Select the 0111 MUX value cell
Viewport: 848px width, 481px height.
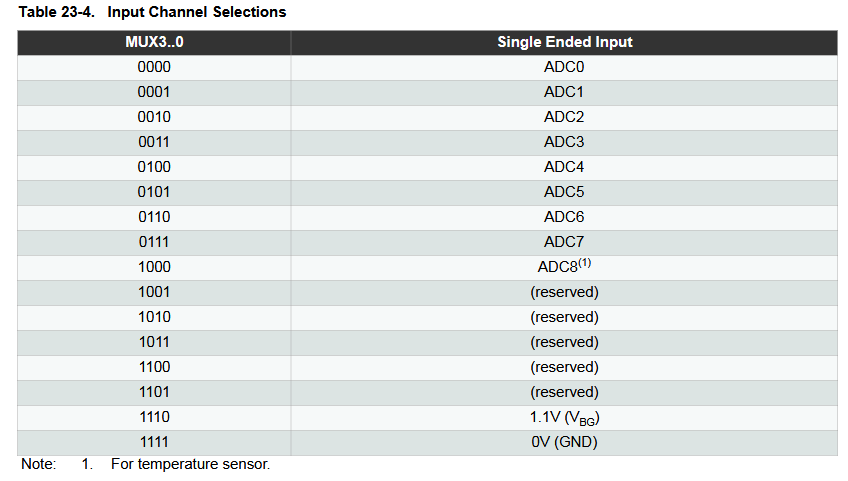tap(154, 242)
